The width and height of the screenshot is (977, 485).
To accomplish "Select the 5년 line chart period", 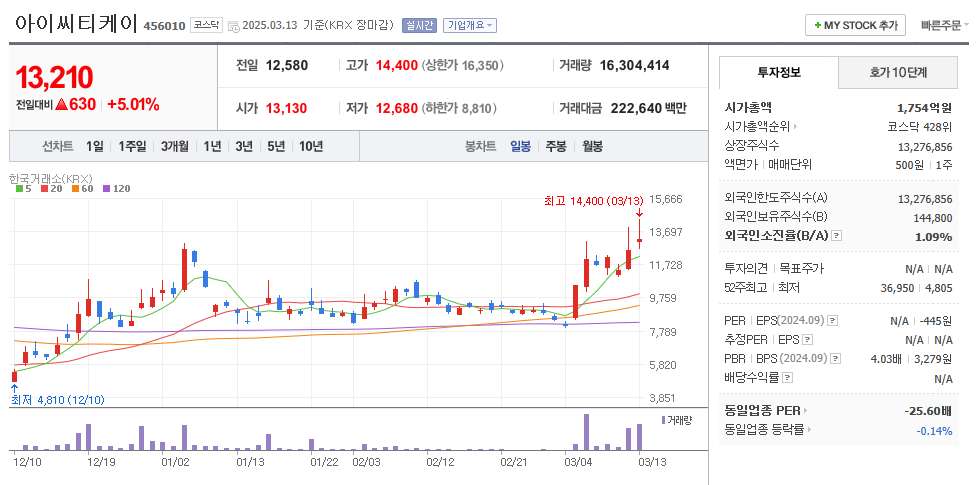I will [x=276, y=146].
